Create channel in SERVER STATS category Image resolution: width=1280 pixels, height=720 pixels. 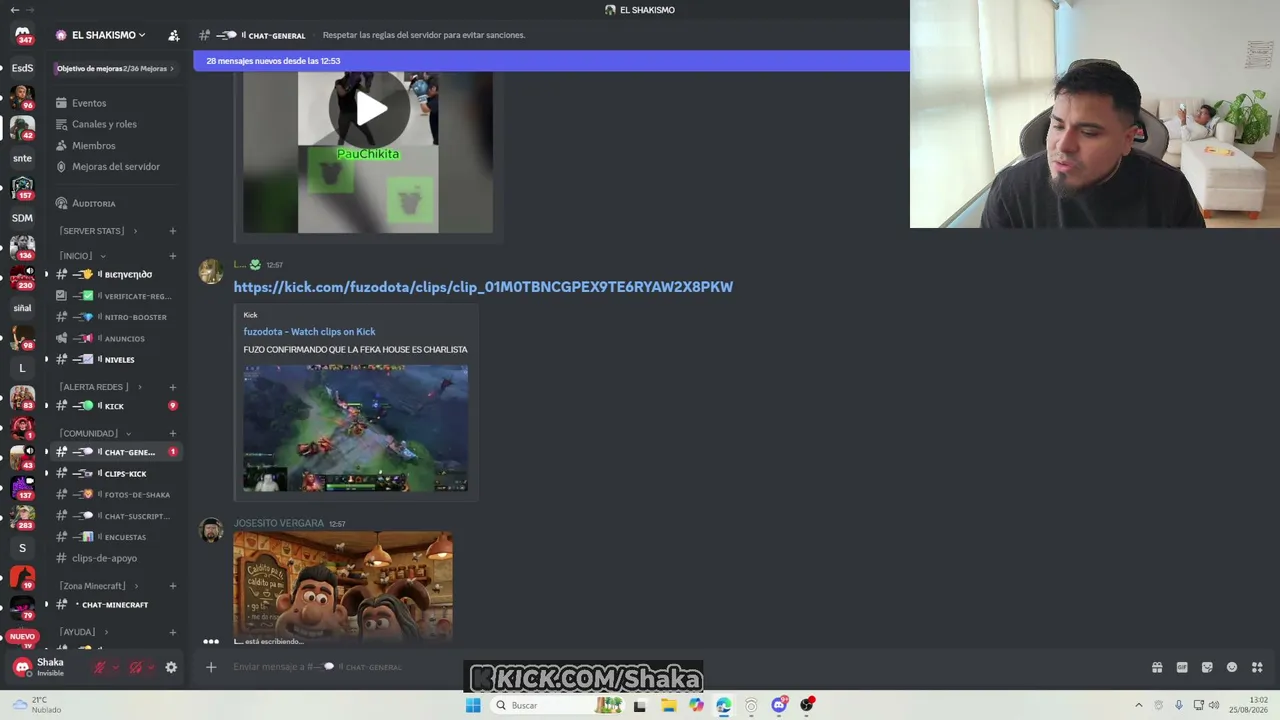tap(172, 231)
